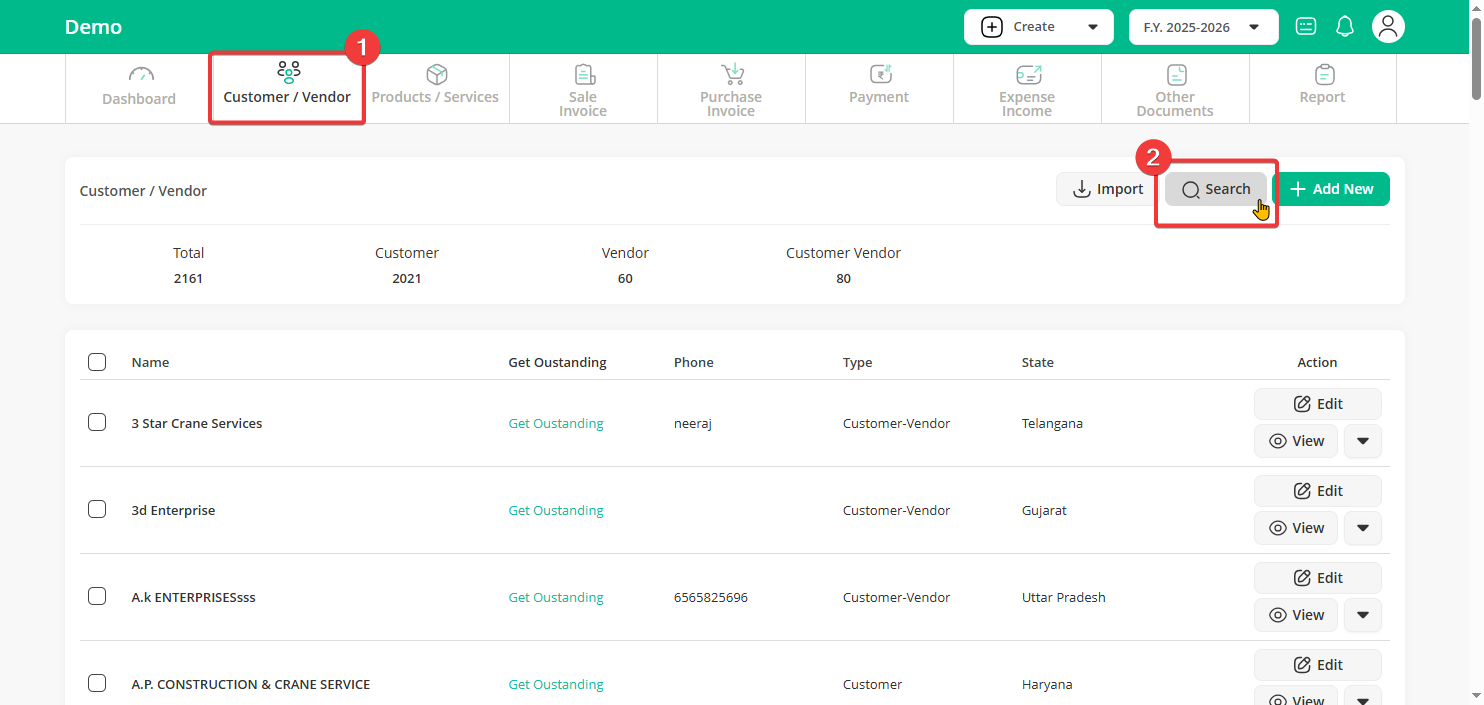This screenshot has width=1484, height=705.
Task: Go to the Sale Invoice tab
Action: click(583, 88)
